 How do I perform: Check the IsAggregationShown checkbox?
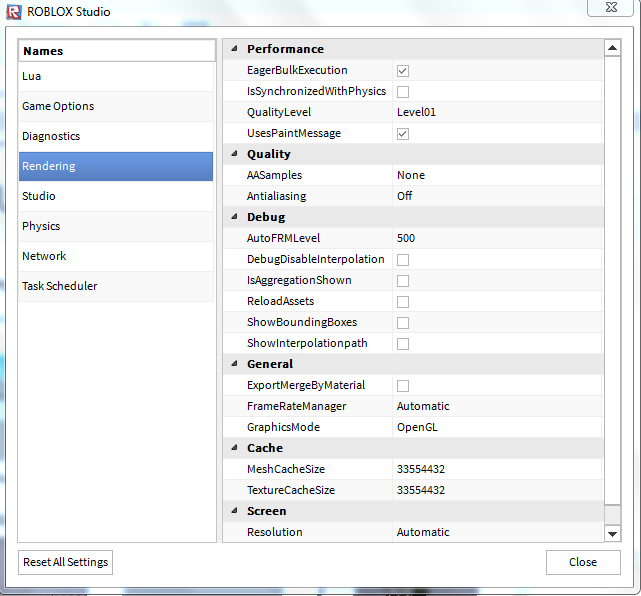click(x=403, y=281)
